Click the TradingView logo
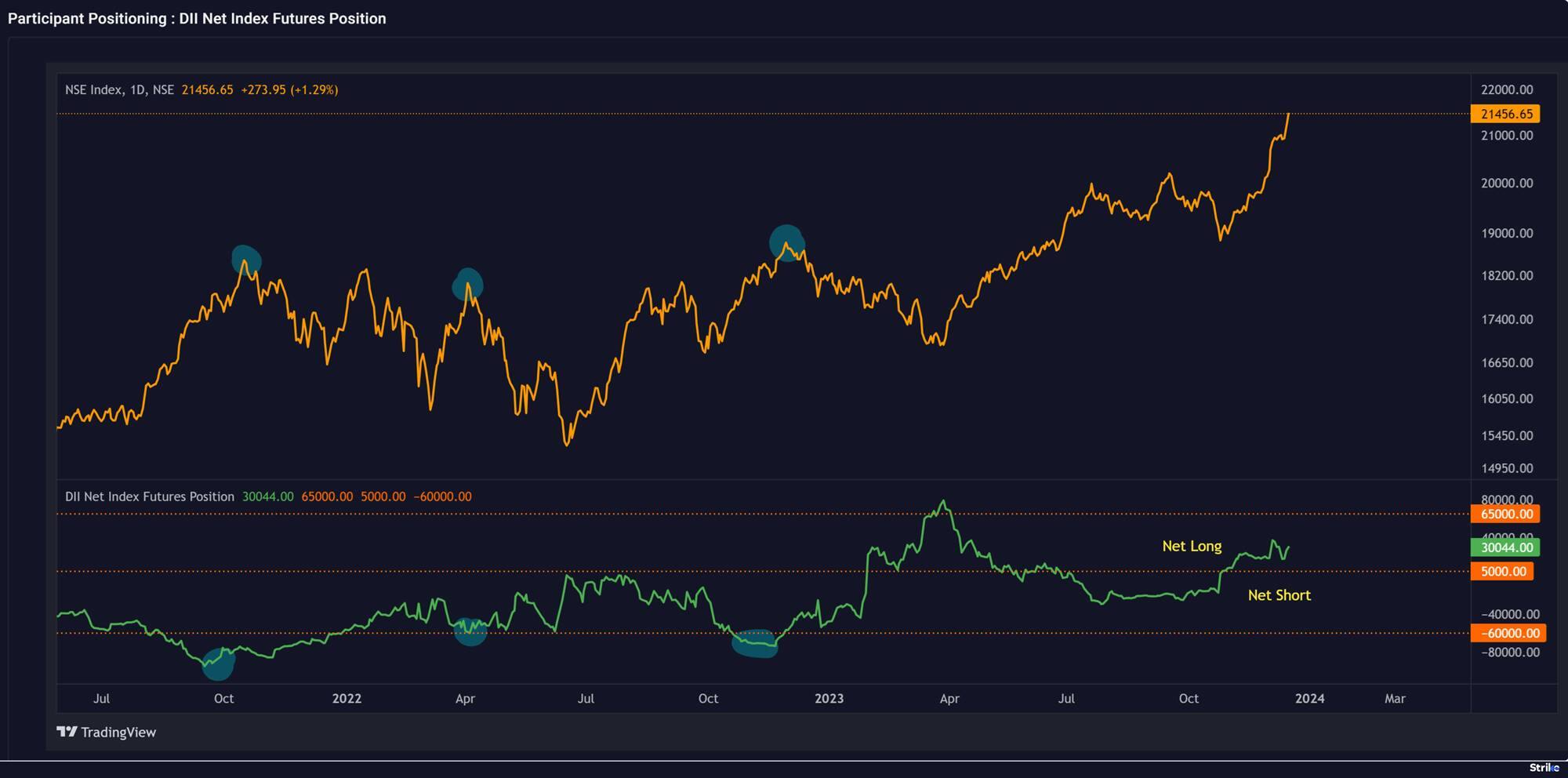The height and width of the screenshot is (778, 1568). click(107, 732)
